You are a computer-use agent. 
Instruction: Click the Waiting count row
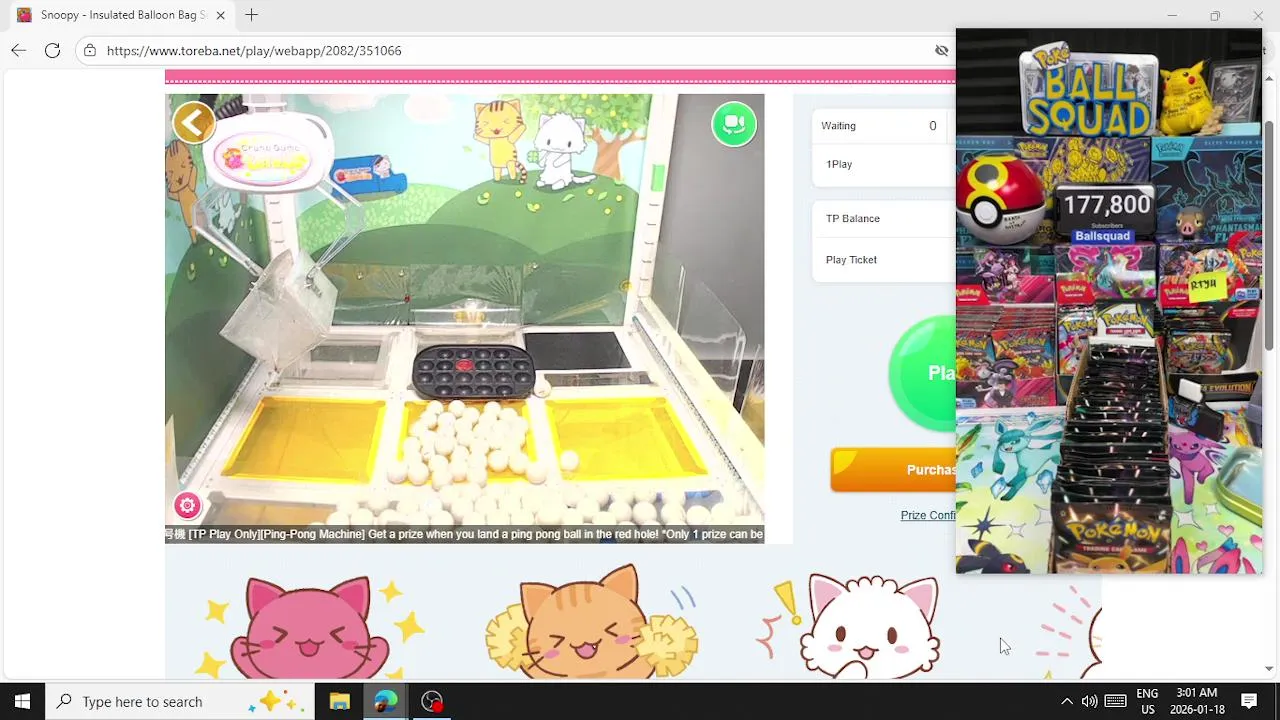pyautogui.click(x=883, y=126)
